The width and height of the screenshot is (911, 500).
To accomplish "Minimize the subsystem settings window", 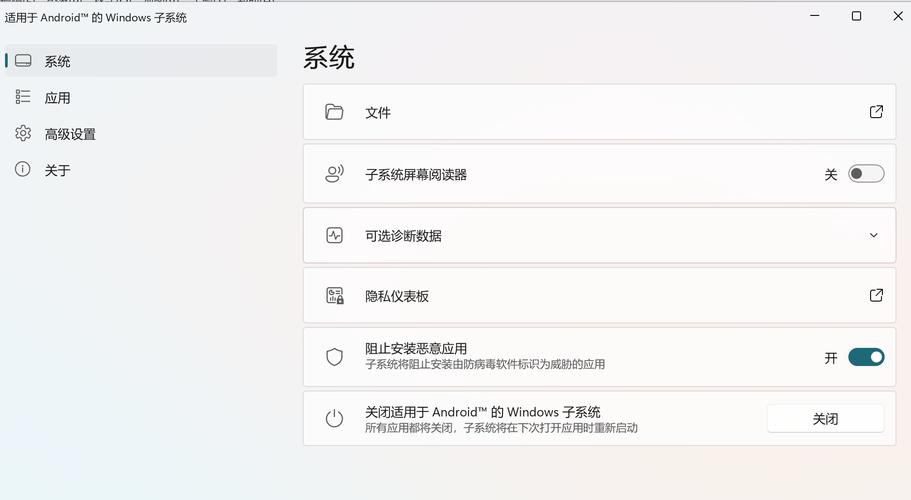I will point(815,16).
